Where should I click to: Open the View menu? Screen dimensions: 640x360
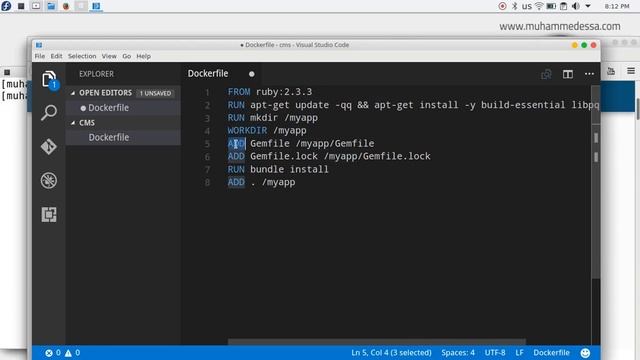click(x=109, y=56)
